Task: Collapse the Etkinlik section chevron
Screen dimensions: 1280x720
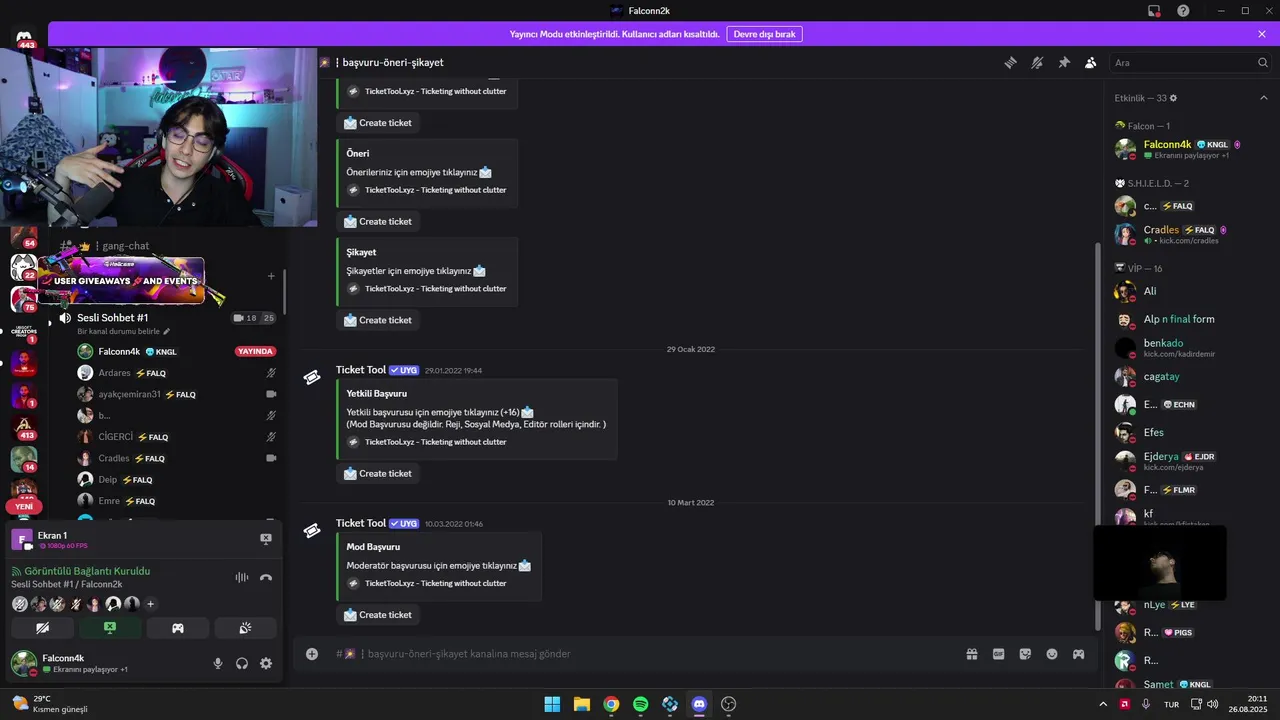Action: (x=1264, y=98)
